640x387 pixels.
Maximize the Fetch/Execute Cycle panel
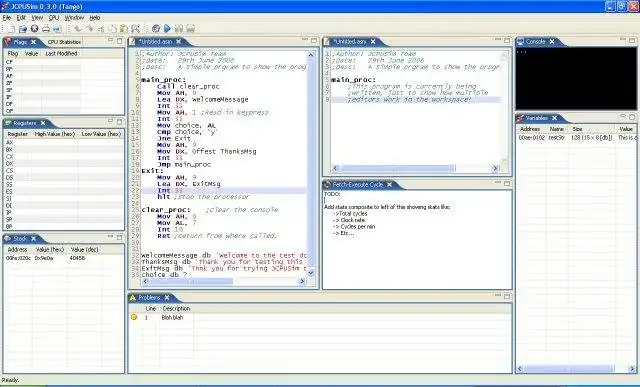click(x=507, y=184)
